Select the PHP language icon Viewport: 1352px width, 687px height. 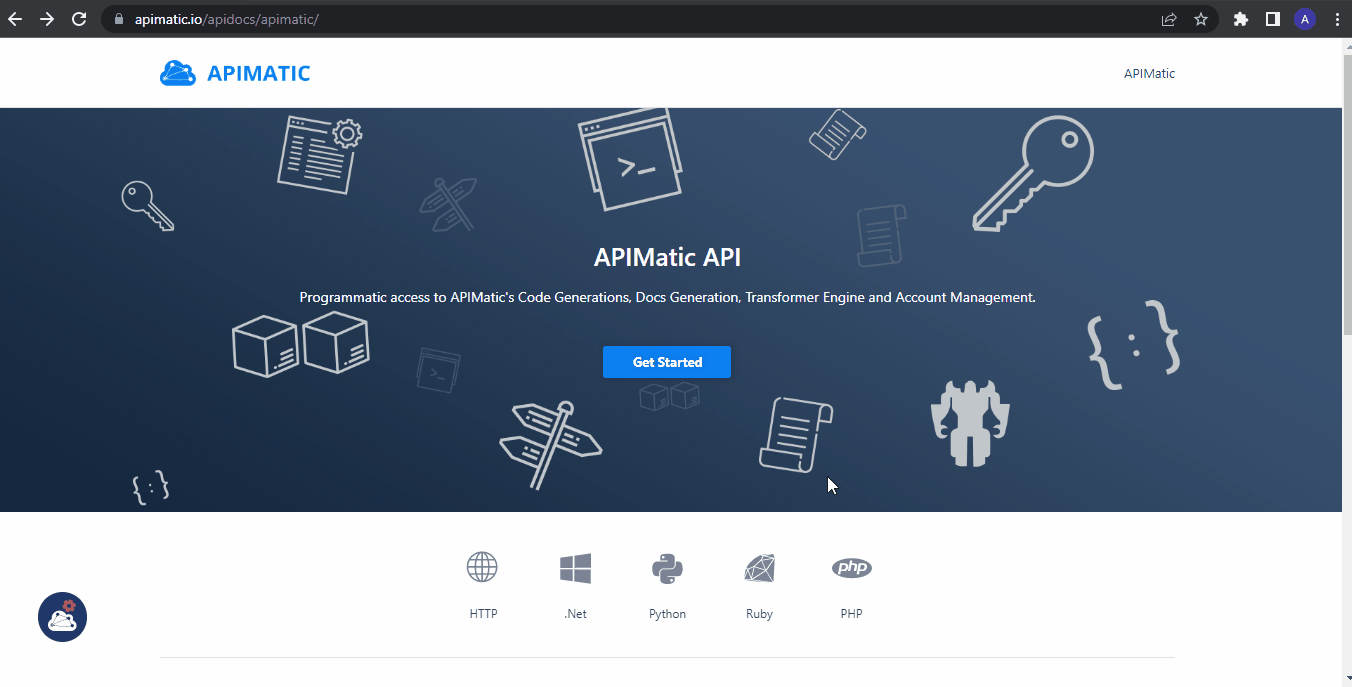click(851, 567)
